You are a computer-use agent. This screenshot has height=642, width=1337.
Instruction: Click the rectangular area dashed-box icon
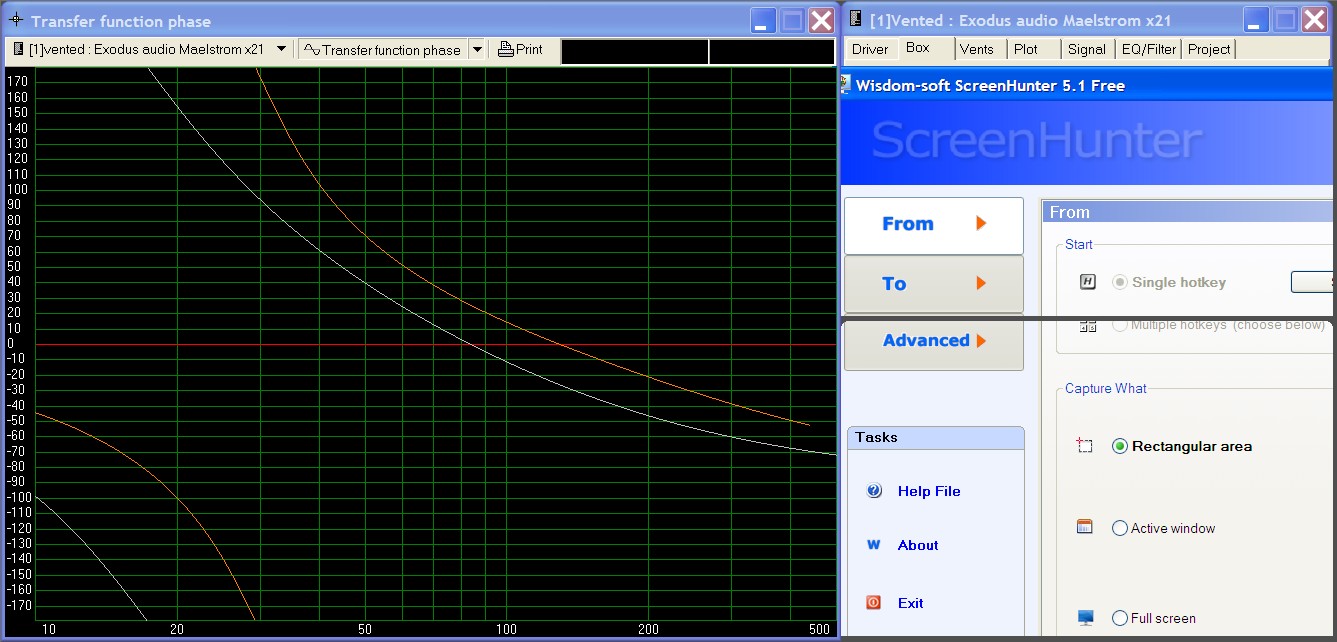coord(1085,446)
